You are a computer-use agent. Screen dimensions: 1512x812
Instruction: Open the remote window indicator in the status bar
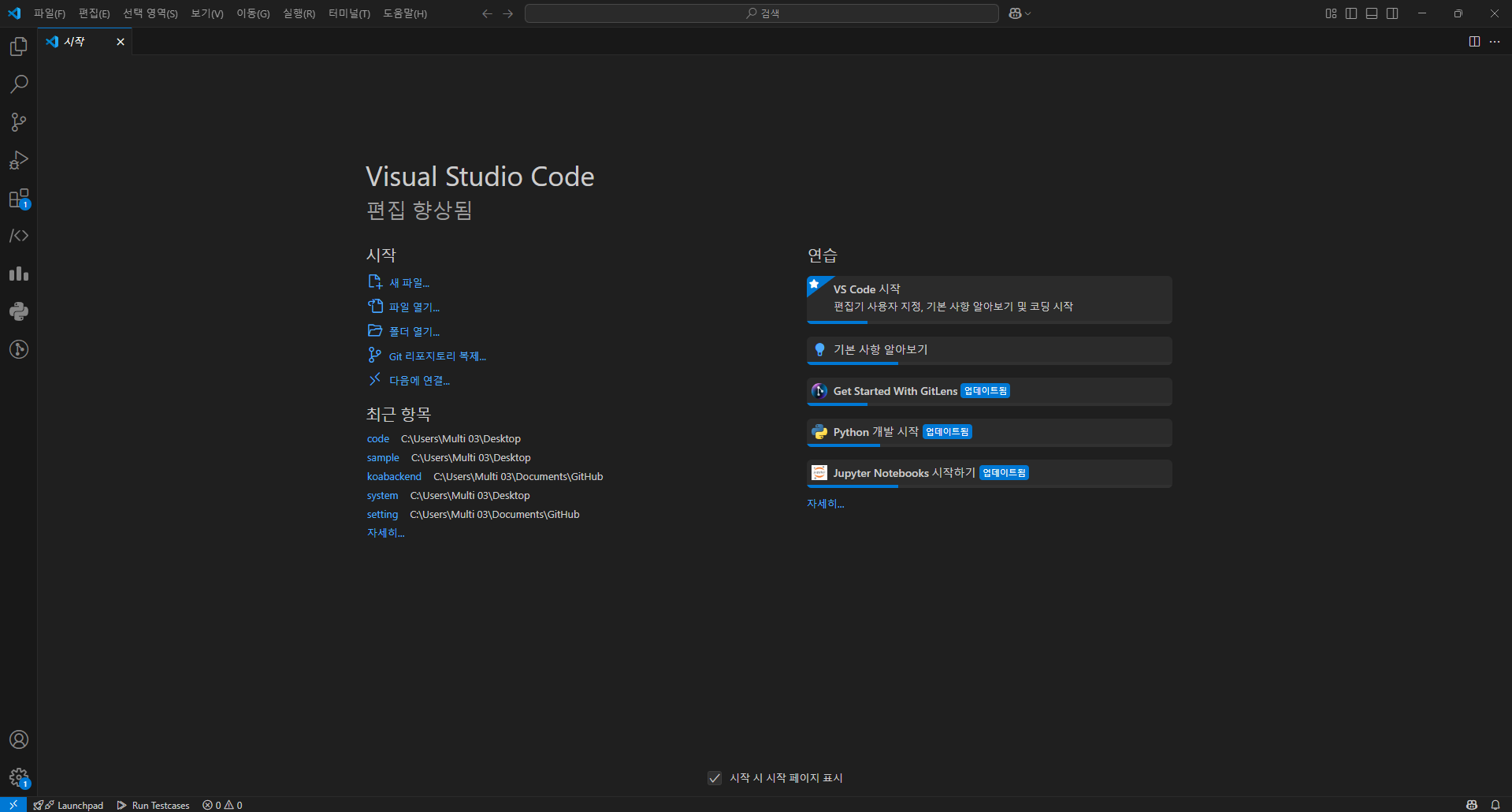tap(13, 805)
